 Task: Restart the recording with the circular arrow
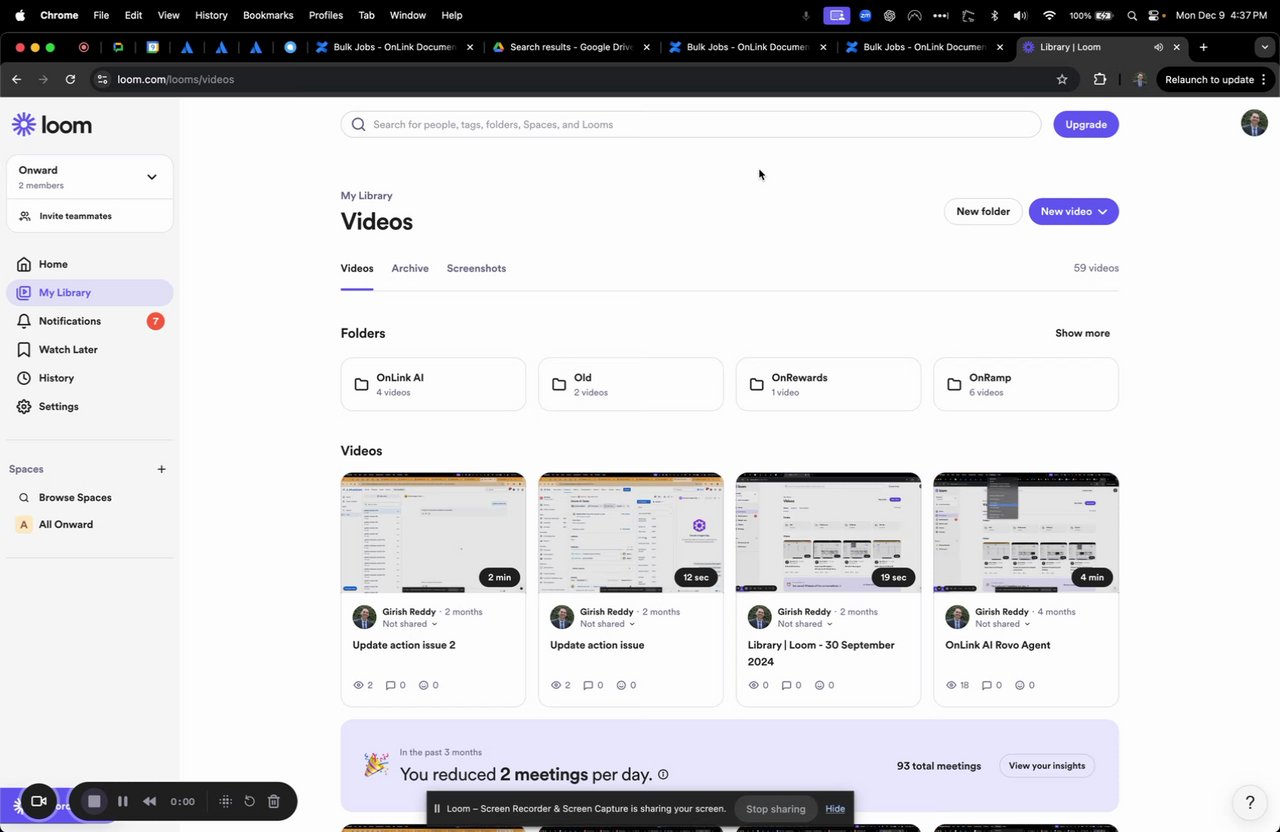click(249, 801)
